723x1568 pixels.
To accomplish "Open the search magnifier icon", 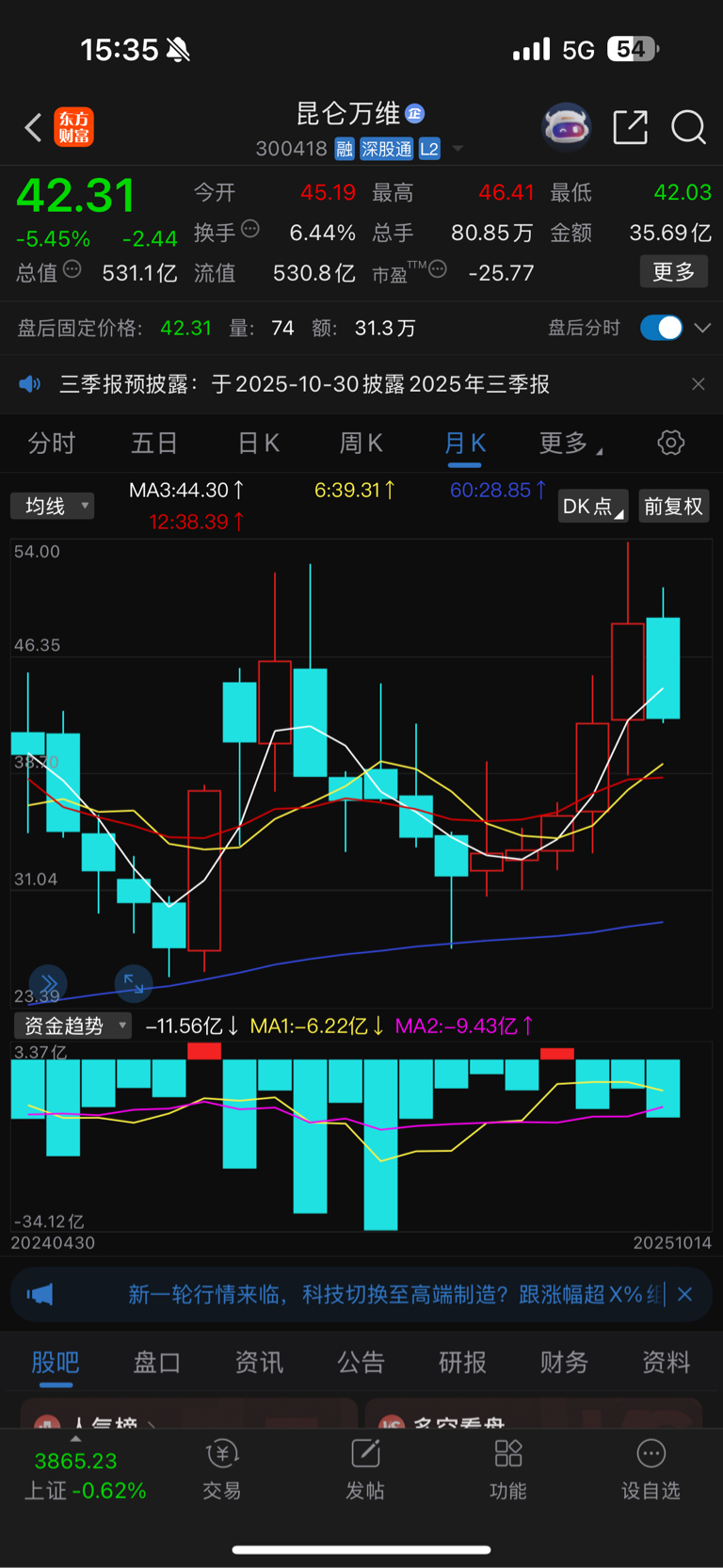I will pos(688,126).
